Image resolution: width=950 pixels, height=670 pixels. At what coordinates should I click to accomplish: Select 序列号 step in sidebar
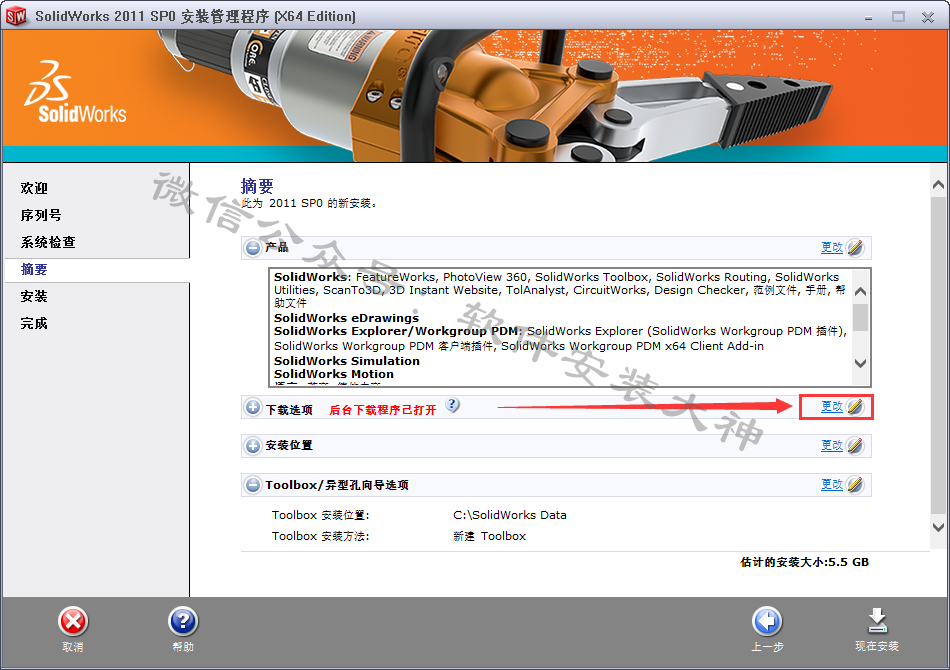click(41, 216)
